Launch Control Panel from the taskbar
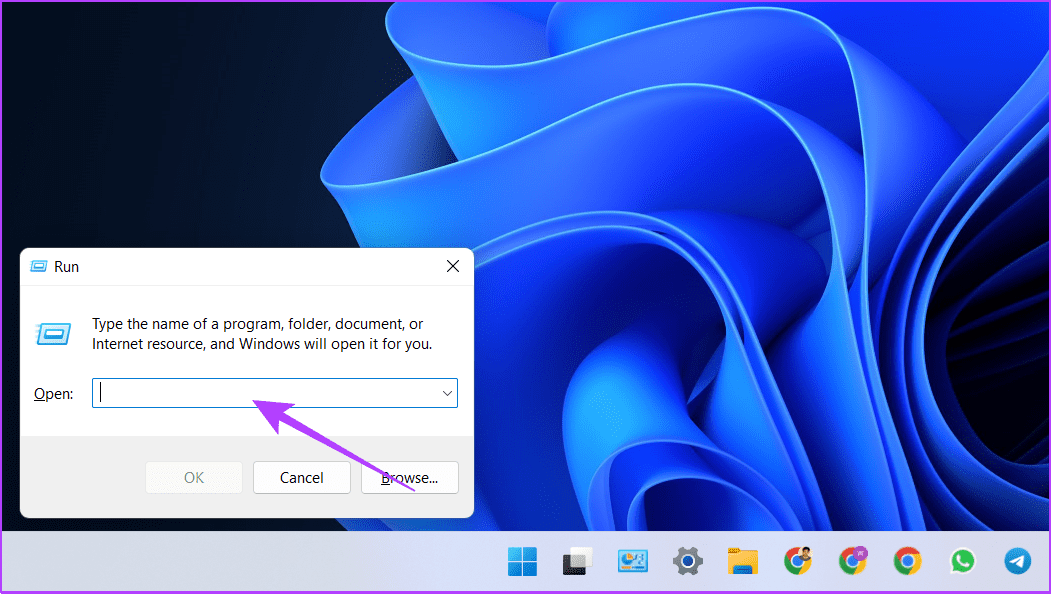Viewport: 1051px width, 594px height. (x=632, y=561)
